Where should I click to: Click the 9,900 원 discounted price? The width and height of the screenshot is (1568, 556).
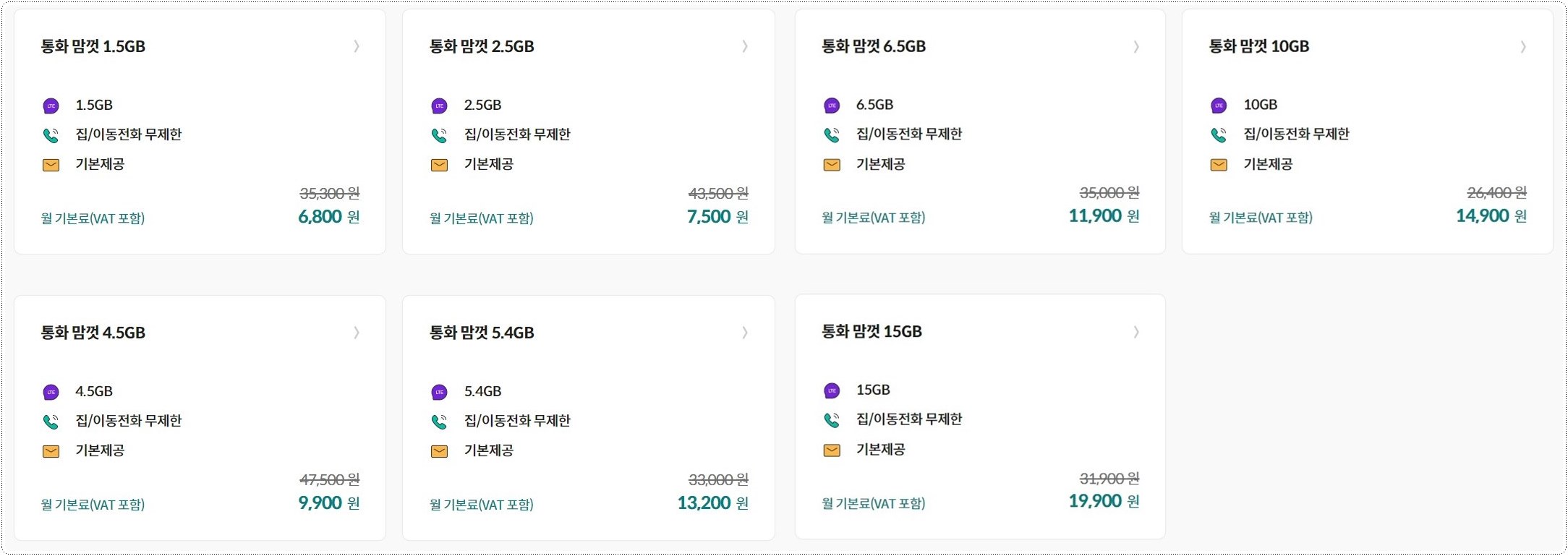(328, 503)
